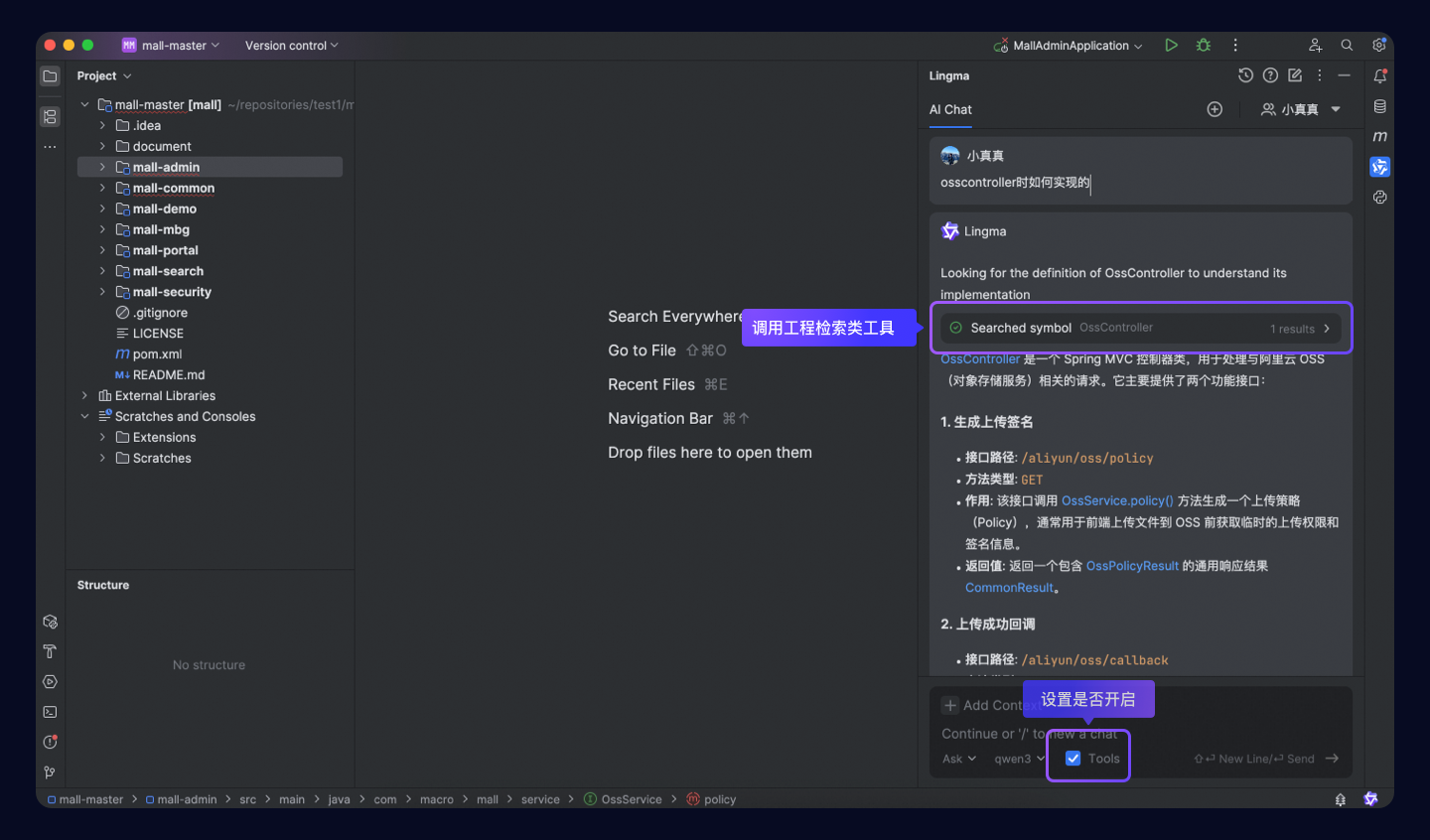Open the Maven tool window icon

tap(1380, 136)
